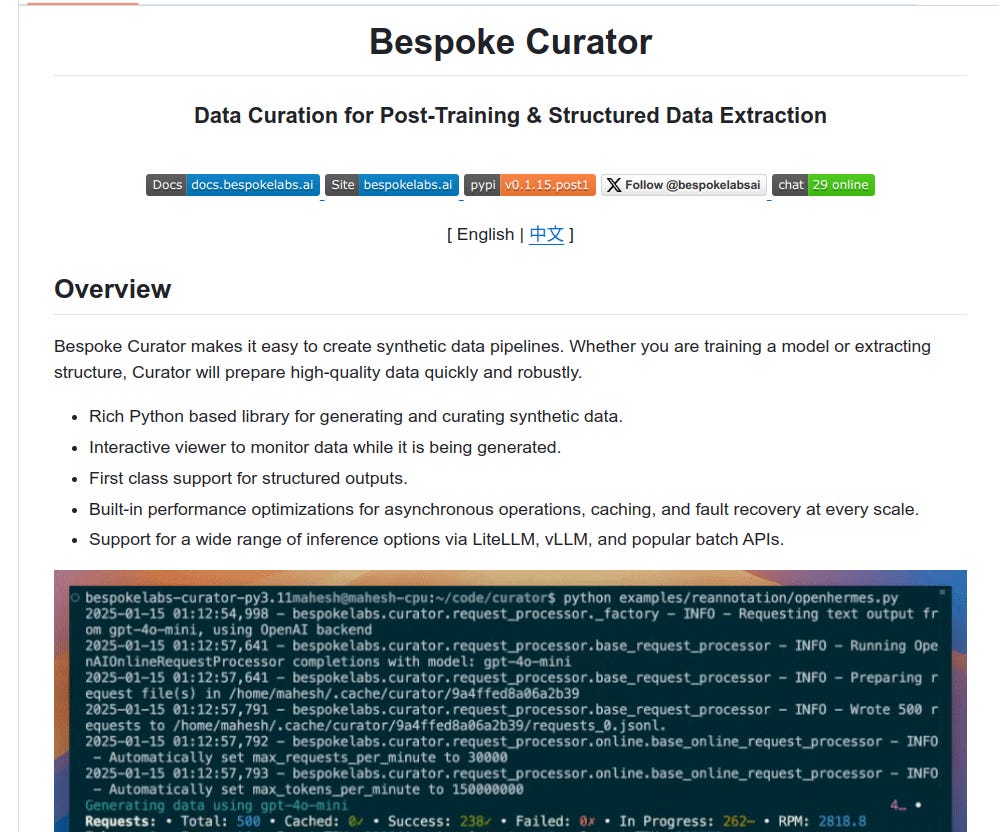The width and height of the screenshot is (999, 832).
Task: Click the Overview section heading
Action: pyautogui.click(x=113, y=289)
